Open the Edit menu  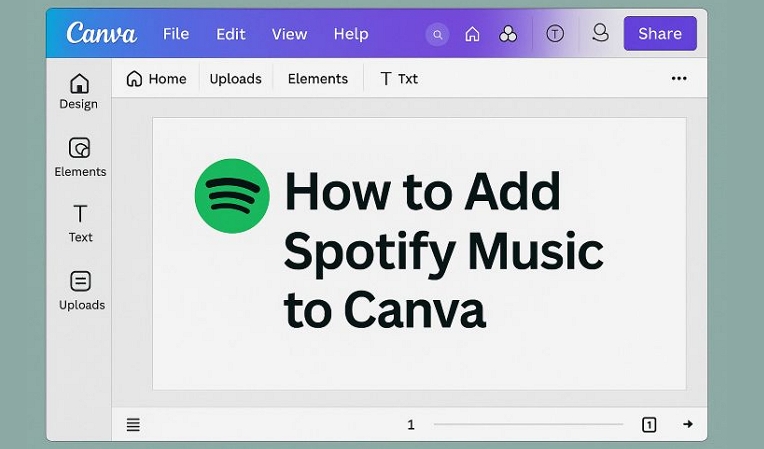[231, 34]
